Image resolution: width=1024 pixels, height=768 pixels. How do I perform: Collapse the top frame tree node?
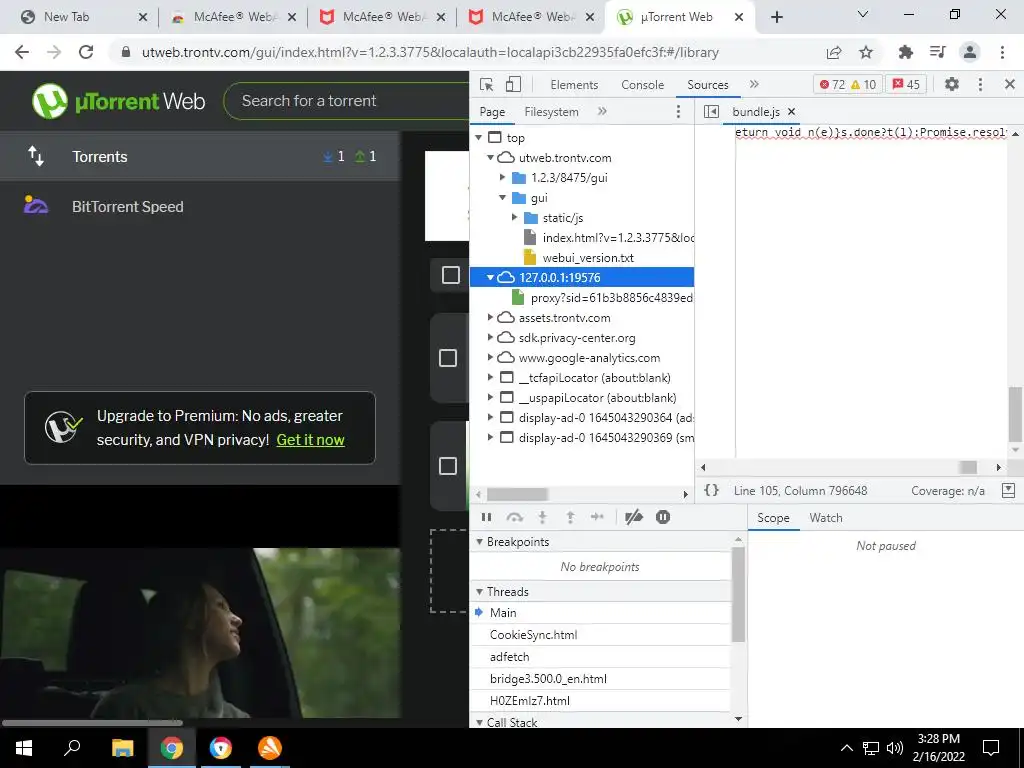[479, 138]
